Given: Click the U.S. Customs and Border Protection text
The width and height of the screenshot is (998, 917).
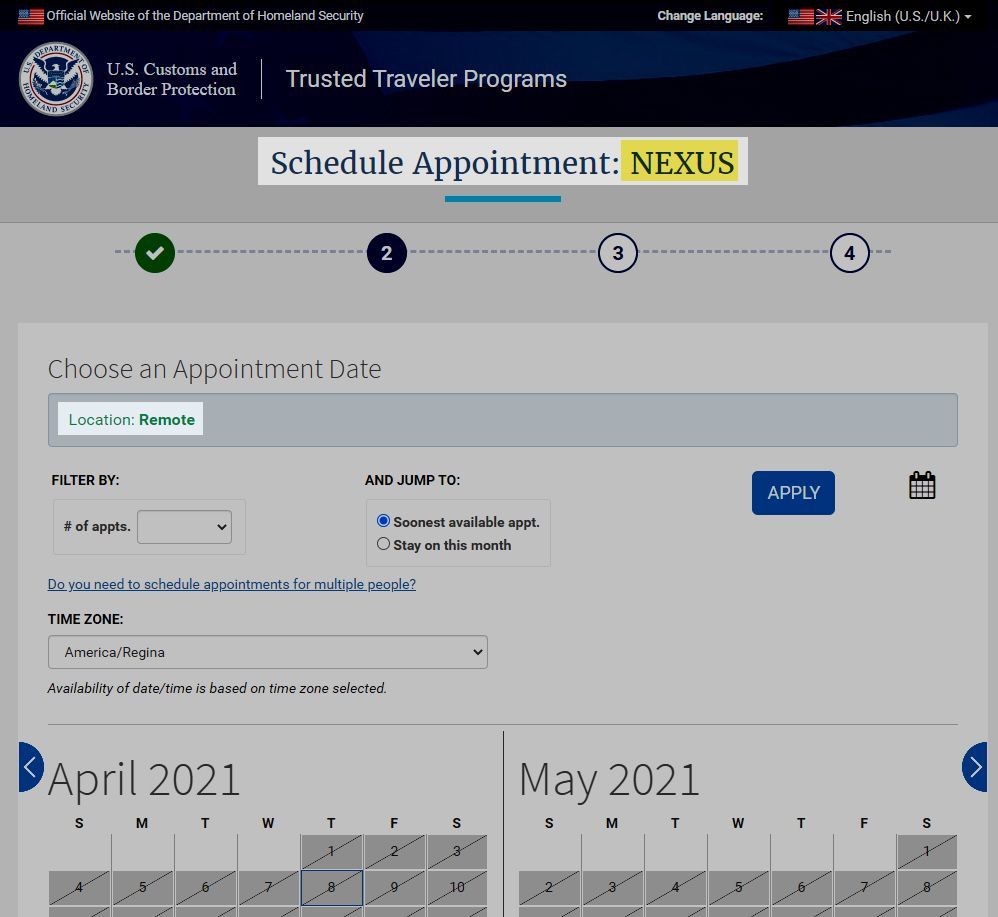Looking at the screenshot, I should (171, 79).
